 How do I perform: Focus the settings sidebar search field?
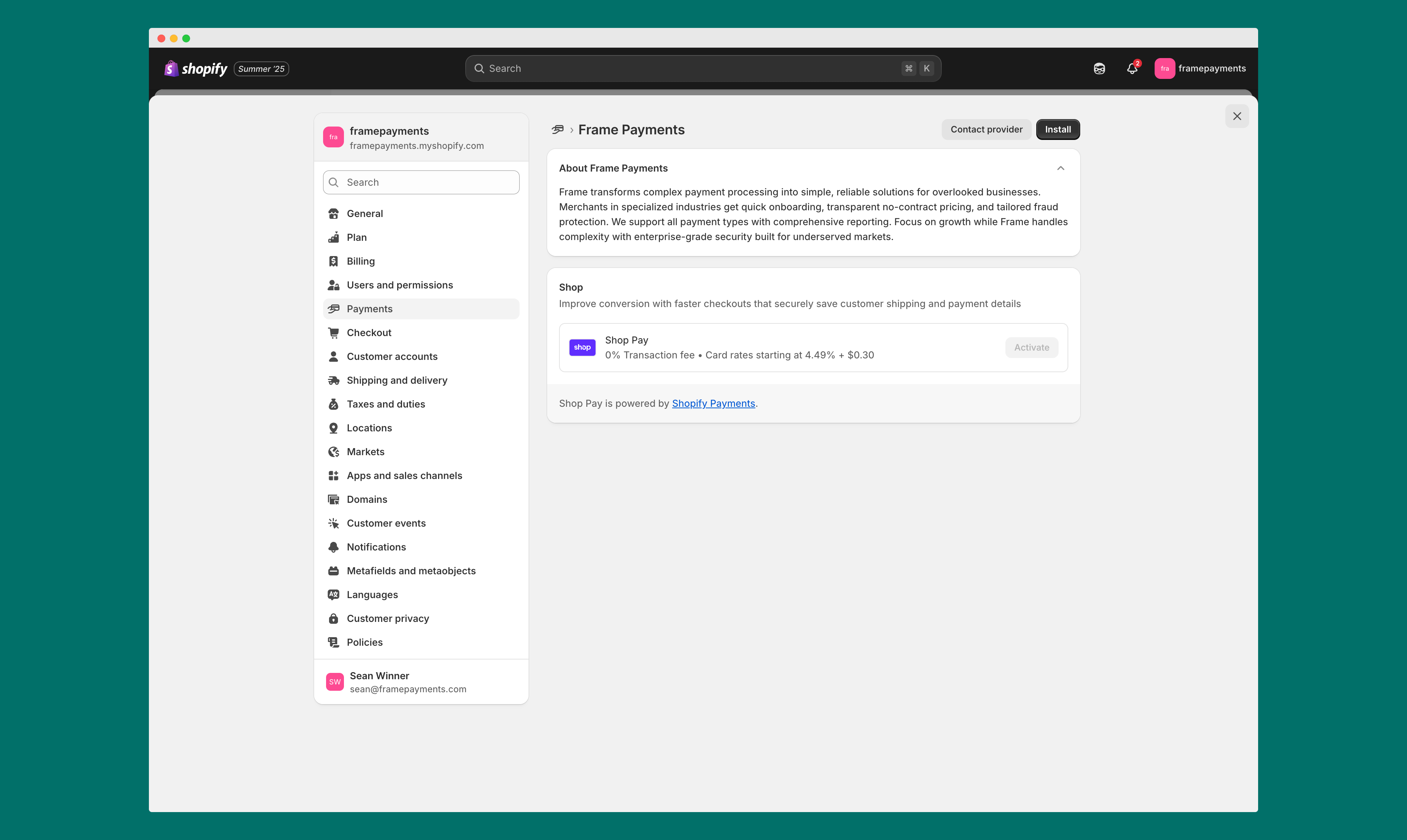tap(421, 182)
